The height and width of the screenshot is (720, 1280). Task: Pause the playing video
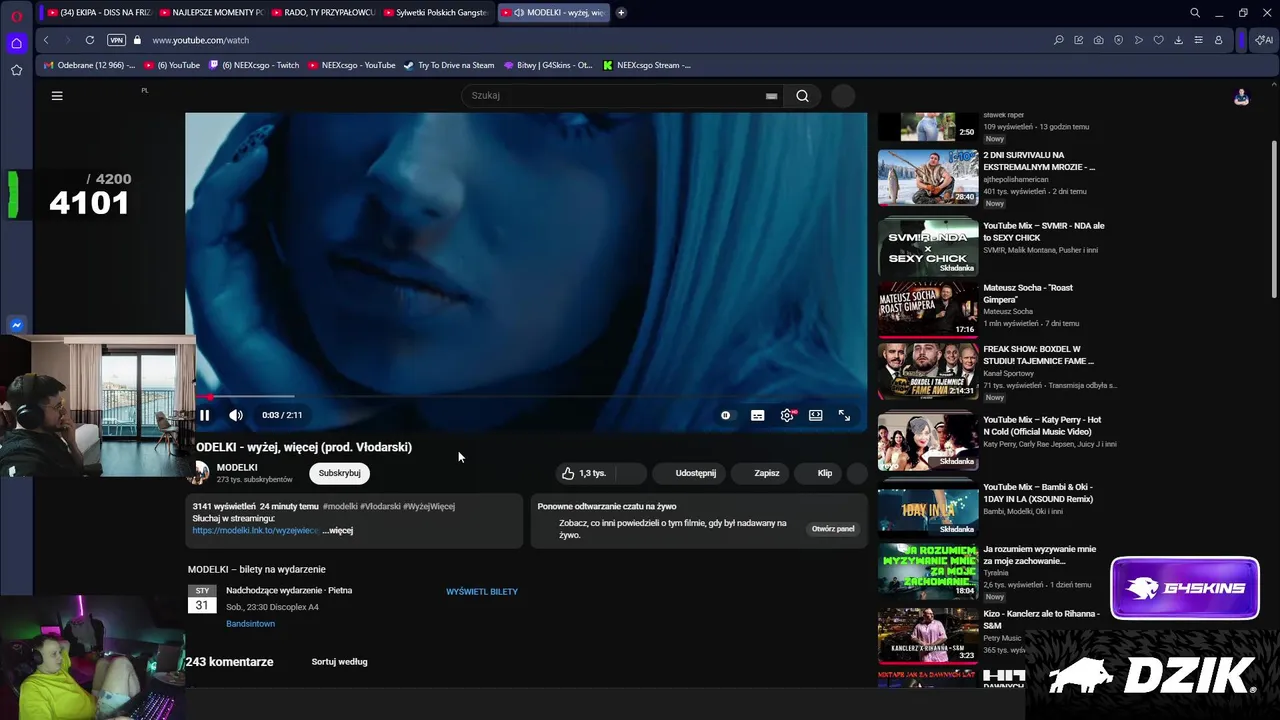[x=204, y=415]
